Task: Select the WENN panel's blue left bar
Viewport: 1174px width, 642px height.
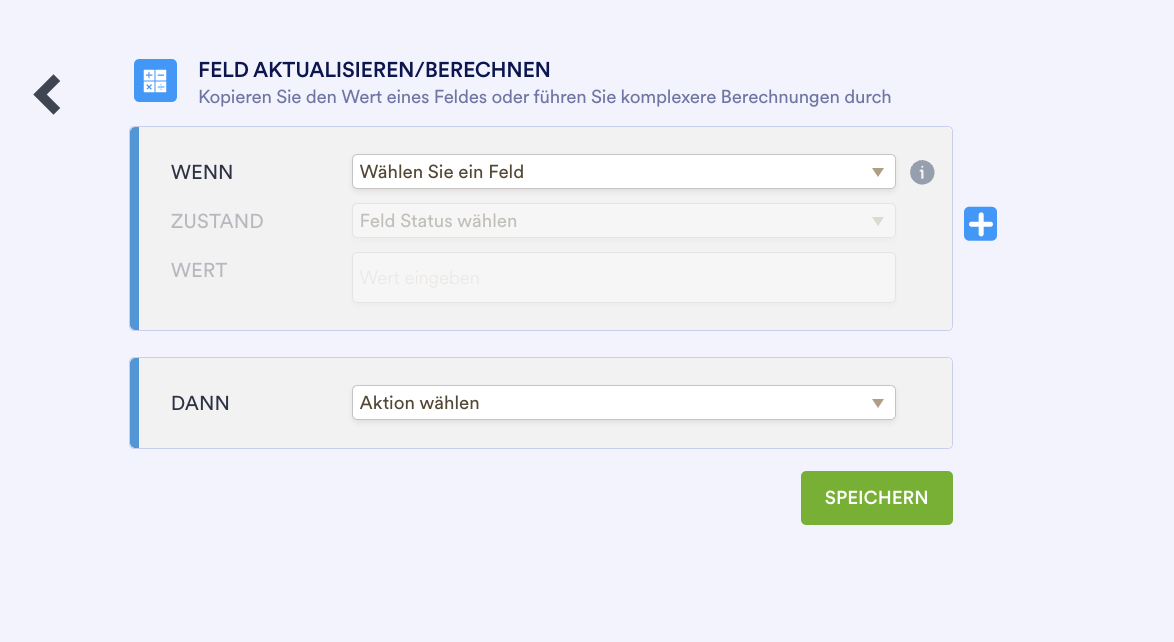Action: (x=134, y=228)
